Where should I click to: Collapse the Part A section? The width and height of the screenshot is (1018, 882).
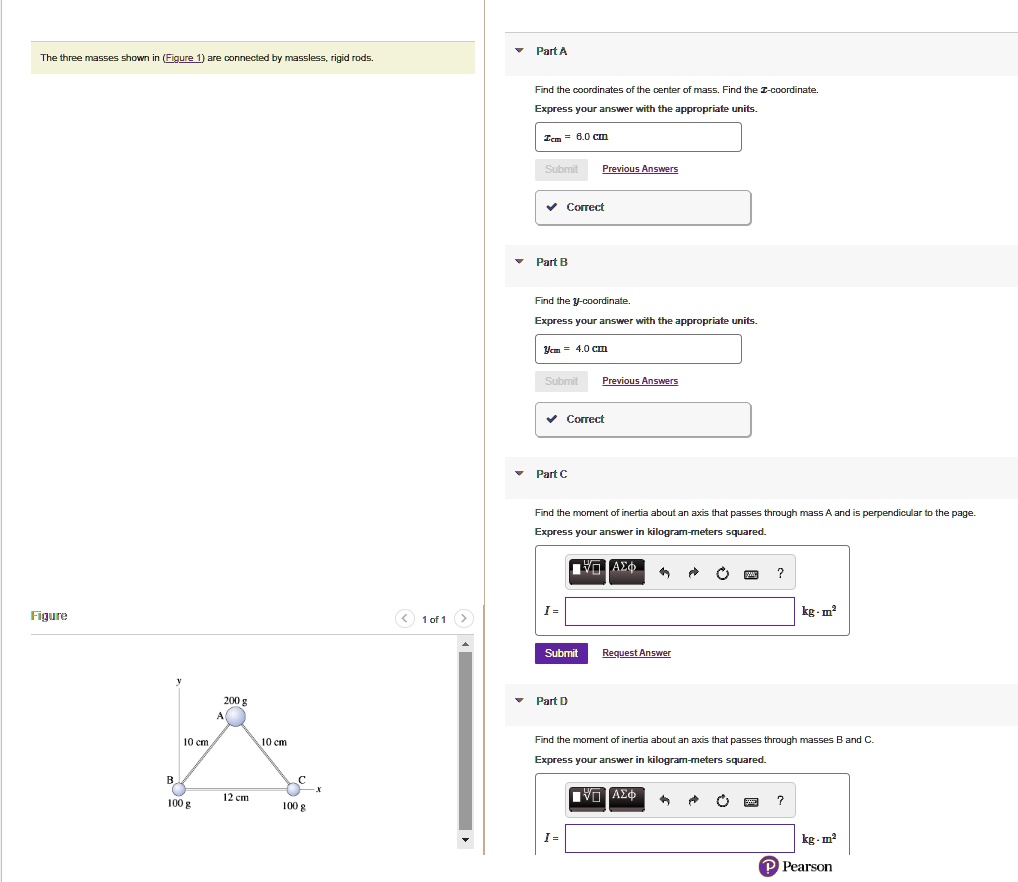coord(518,51)
